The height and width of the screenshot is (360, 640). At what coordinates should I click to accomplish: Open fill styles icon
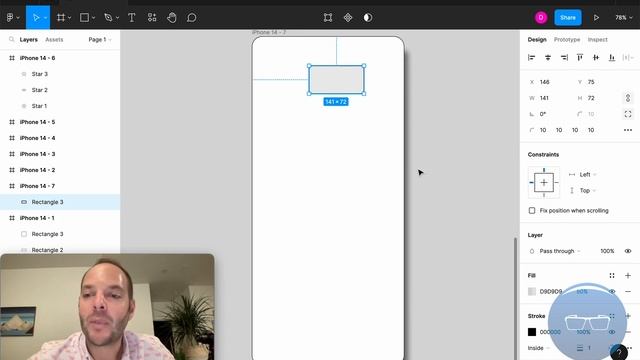[x=612, y=276]
